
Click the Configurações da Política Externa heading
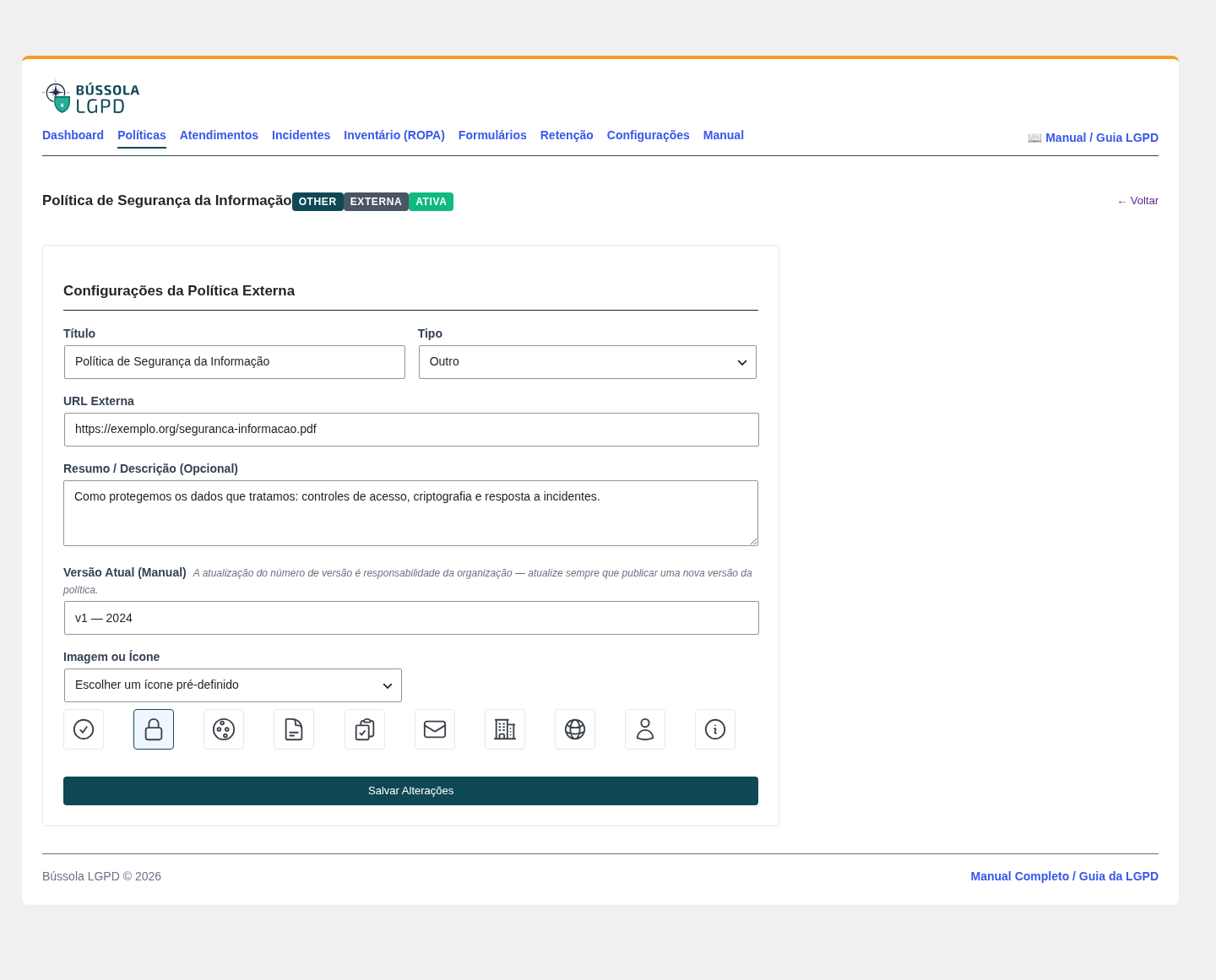click(179, 290)
